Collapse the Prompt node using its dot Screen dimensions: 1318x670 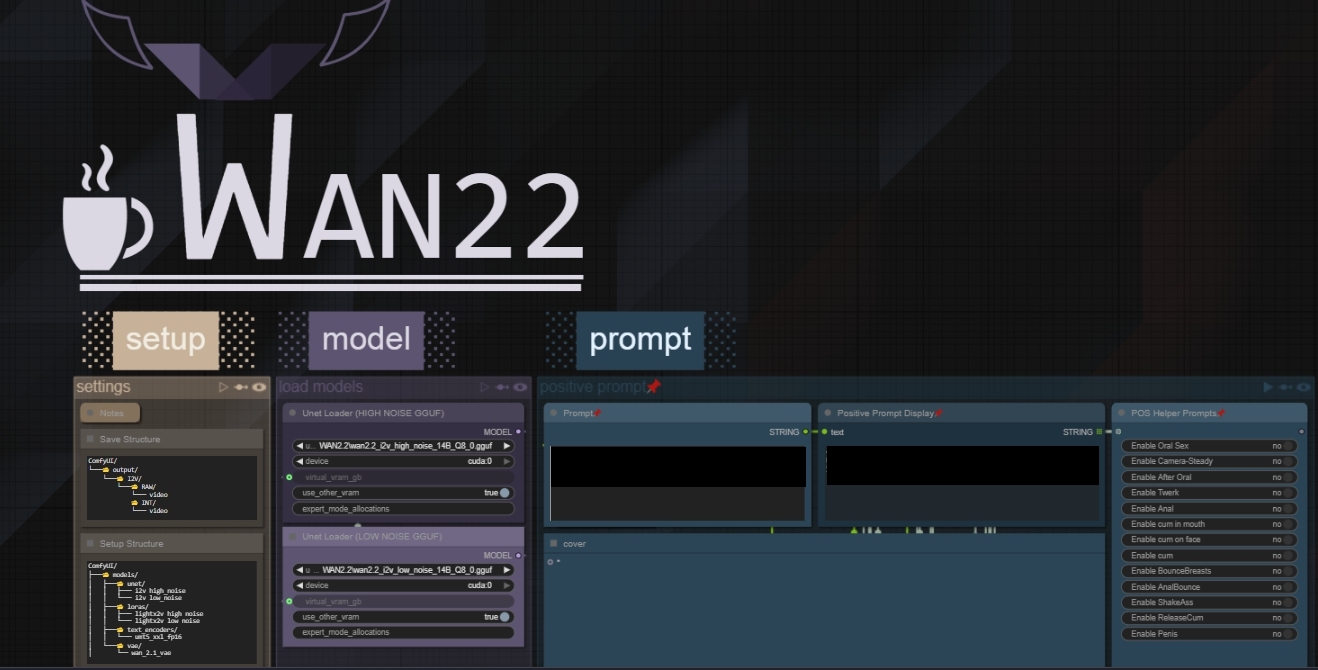tap(553, 412)
